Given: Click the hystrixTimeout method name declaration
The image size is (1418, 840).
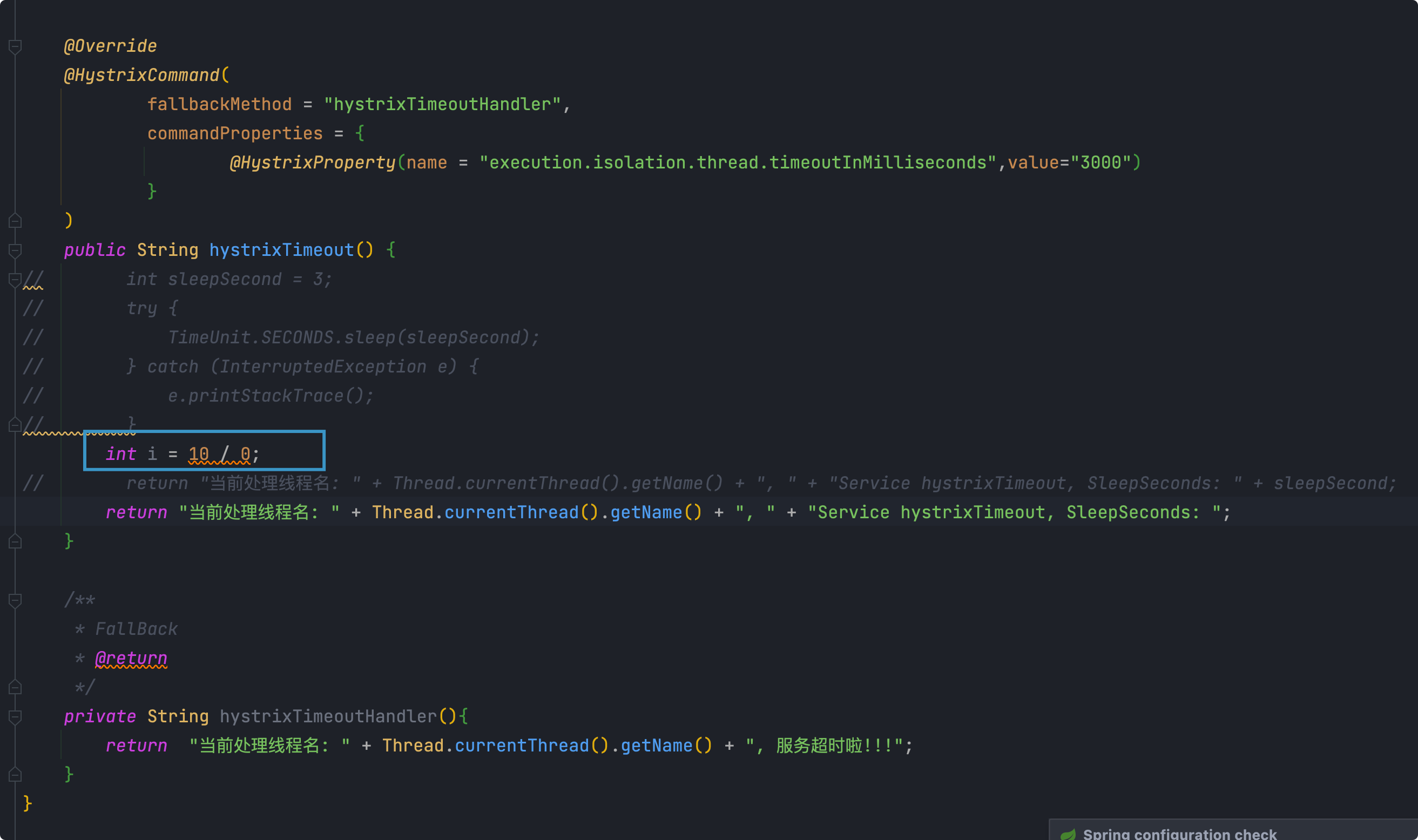Looking at the screenshot, I should 281,250.
